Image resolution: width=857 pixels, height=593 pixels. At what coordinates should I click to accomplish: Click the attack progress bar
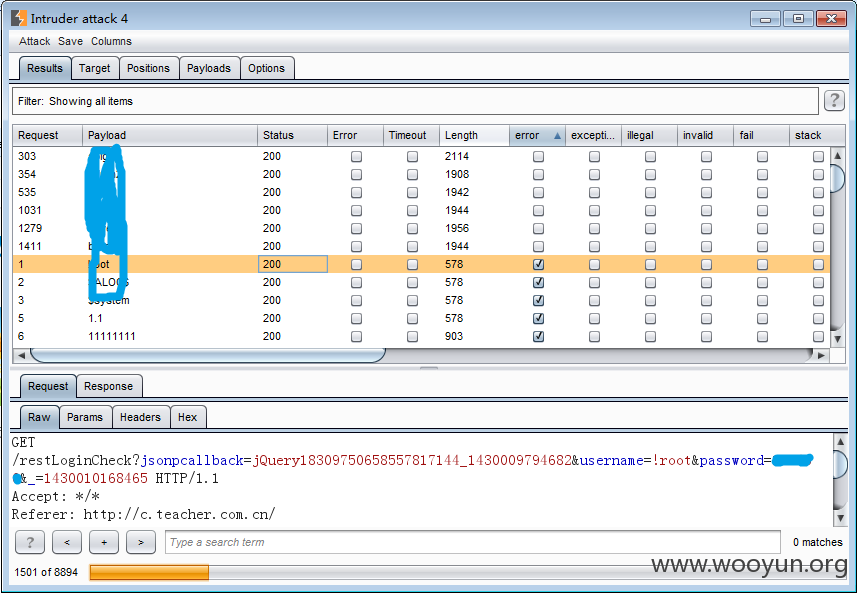(468, 572)
